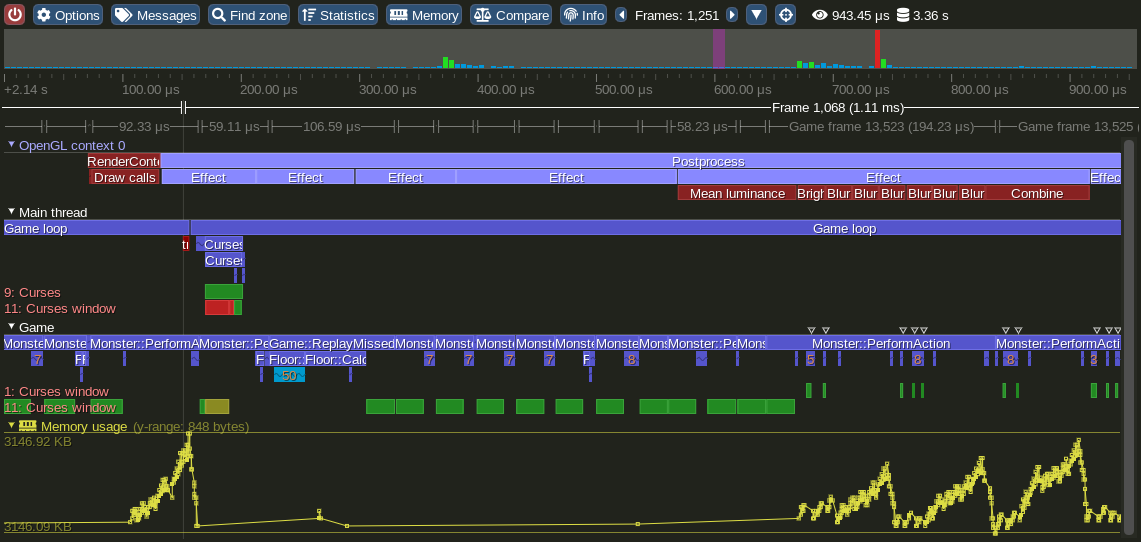The height and width of the screenshot is (542, 1141).
Task: Click the red bar in frame overview
Action: pyautogui.click(x=877, y=49)
